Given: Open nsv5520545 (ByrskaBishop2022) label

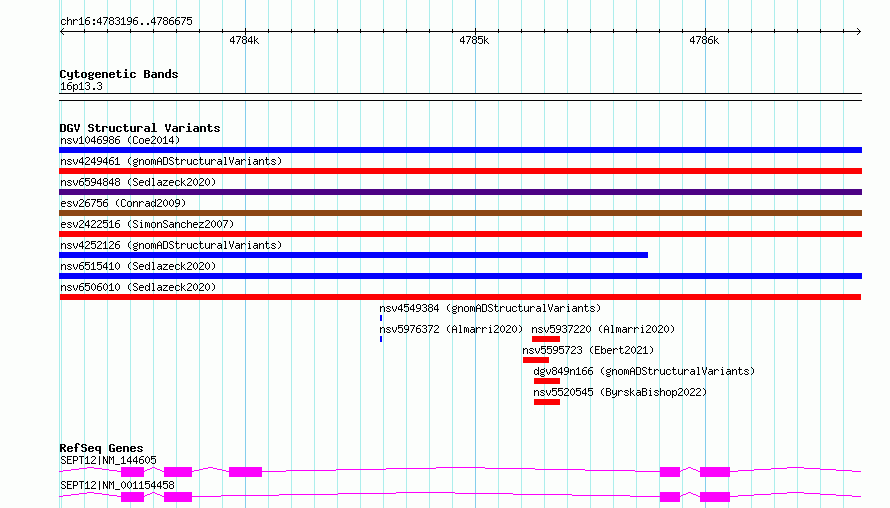Looking at the screenshot, I should point(620,392).
